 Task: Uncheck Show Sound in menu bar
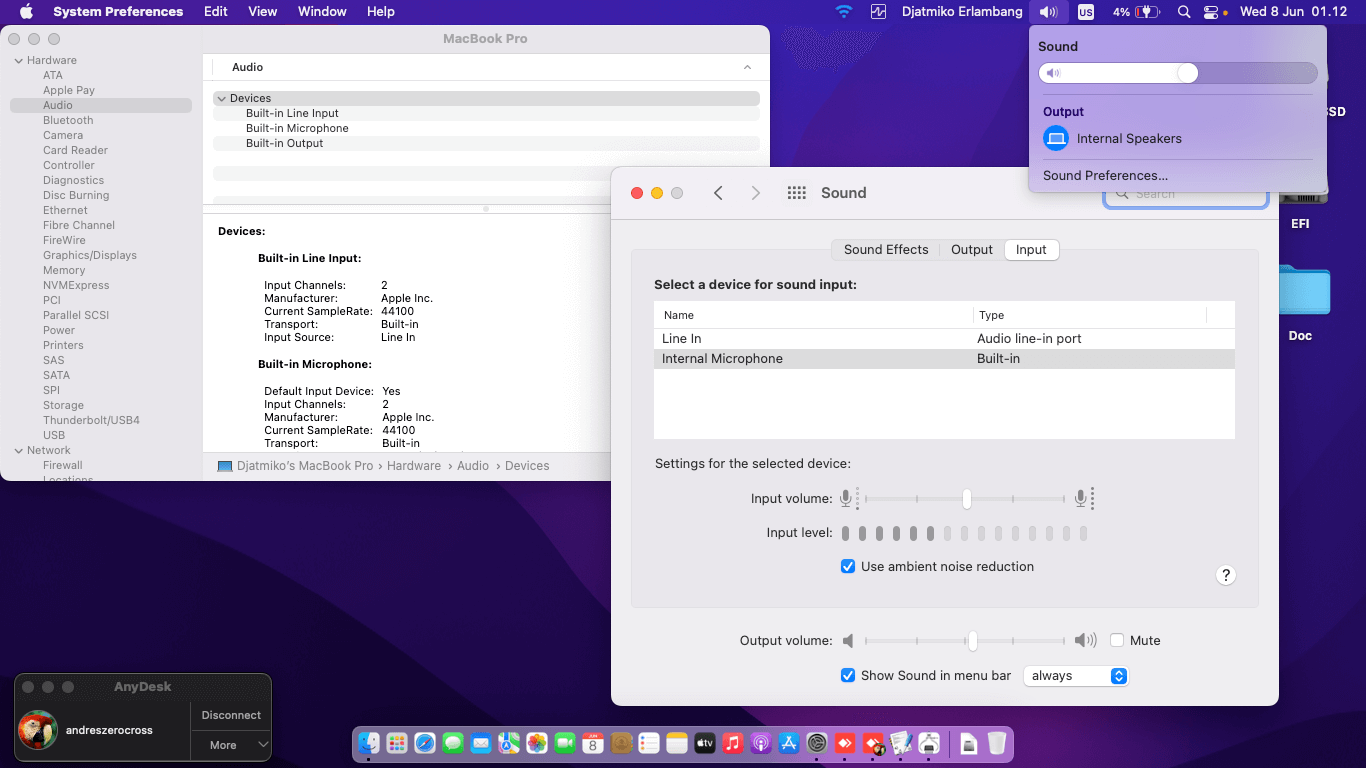point(848,676)
